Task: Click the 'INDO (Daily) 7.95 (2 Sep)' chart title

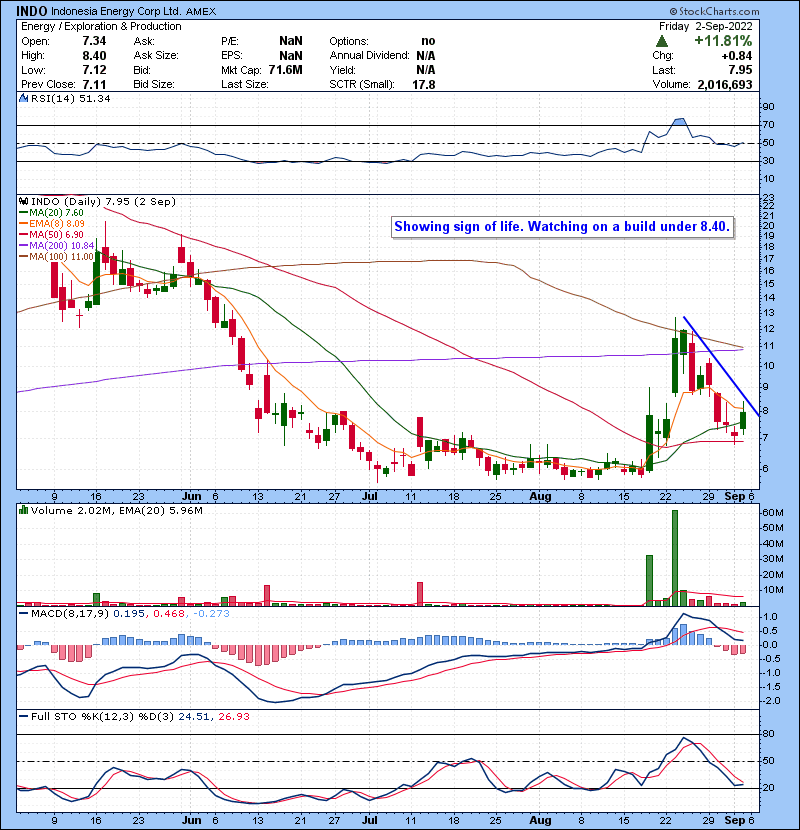Action: coord(103,202)
